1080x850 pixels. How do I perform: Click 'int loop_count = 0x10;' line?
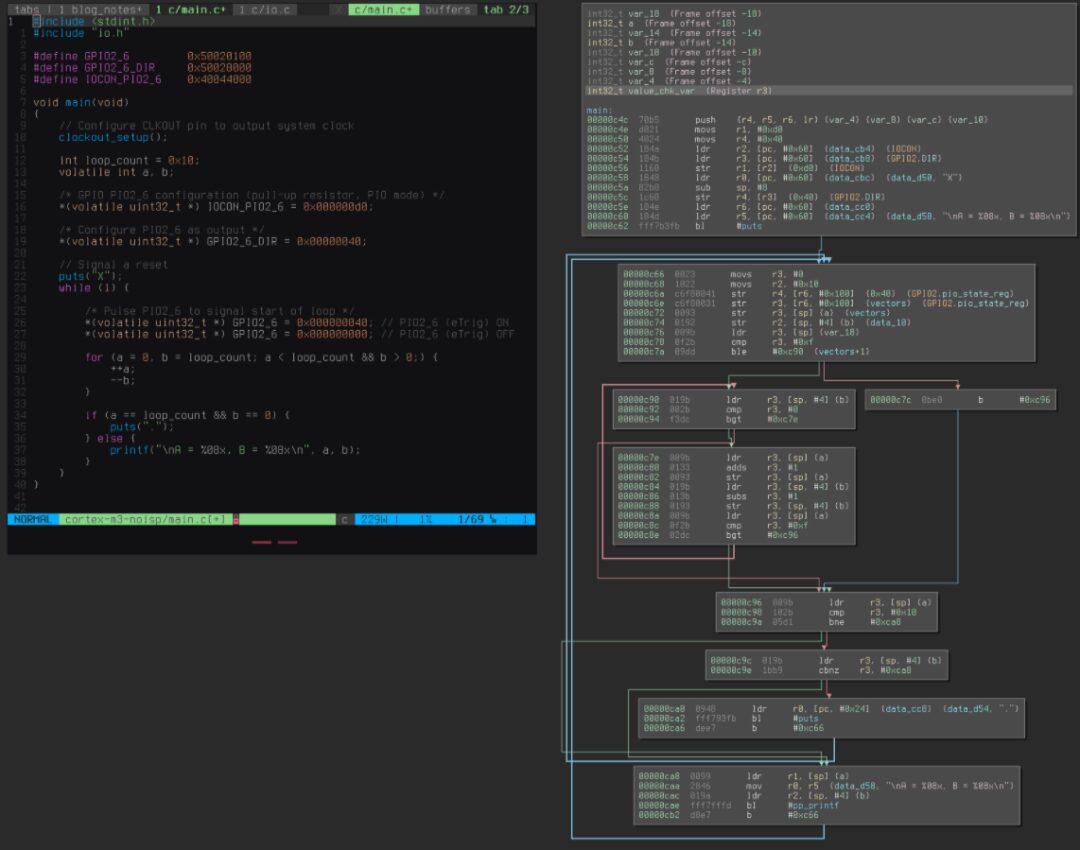click(129, 160)
